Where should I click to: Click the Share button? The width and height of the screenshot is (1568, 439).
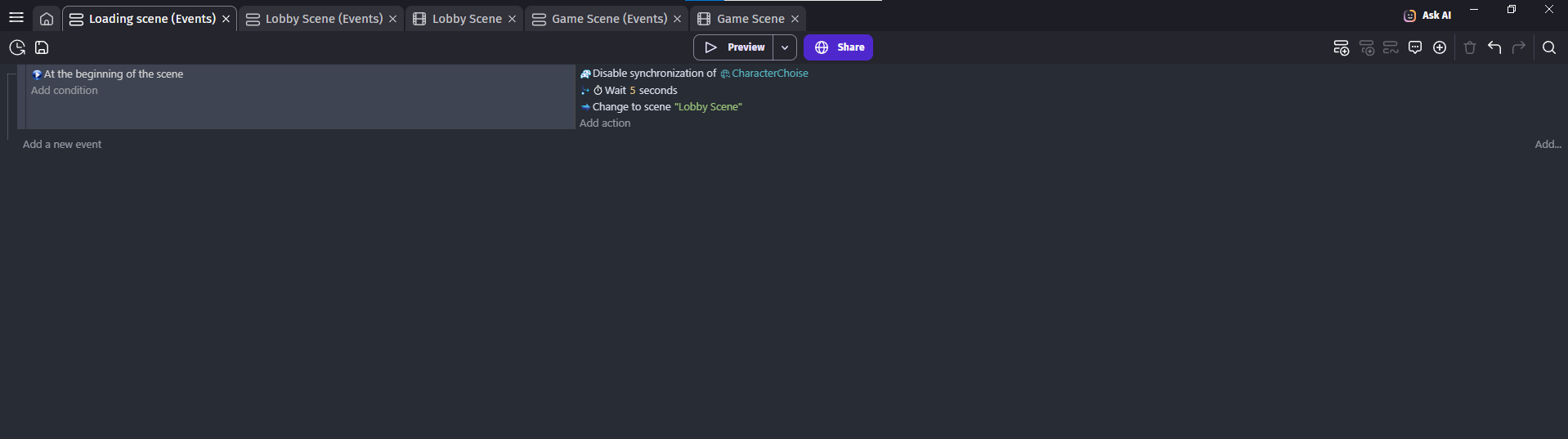(x=838, y=47)
